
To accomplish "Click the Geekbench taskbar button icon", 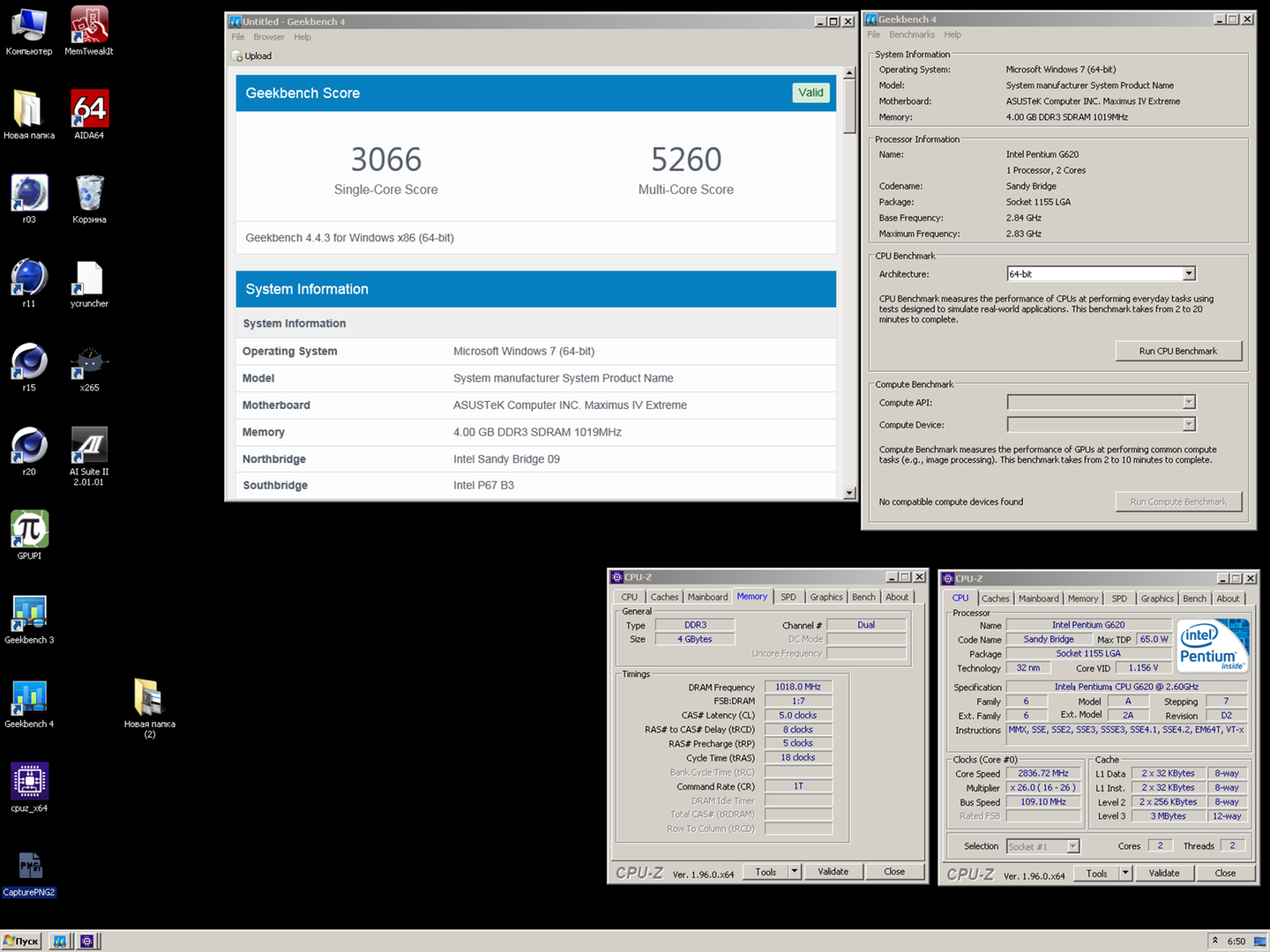I will coord(60,941).
